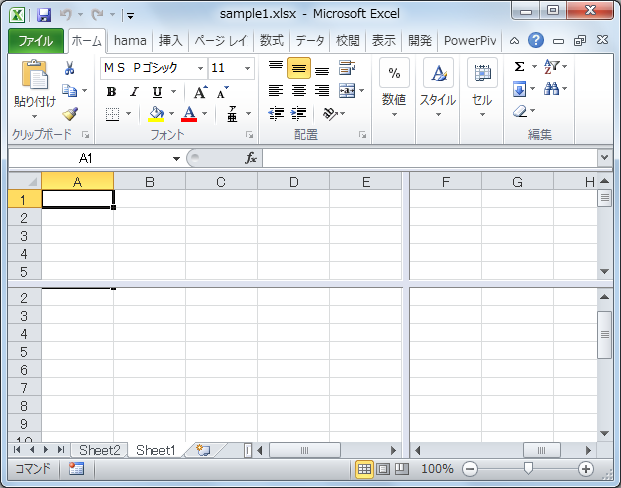Toggle Align Text Right
This screenshot has height=488, width=621.
(322, 91)
